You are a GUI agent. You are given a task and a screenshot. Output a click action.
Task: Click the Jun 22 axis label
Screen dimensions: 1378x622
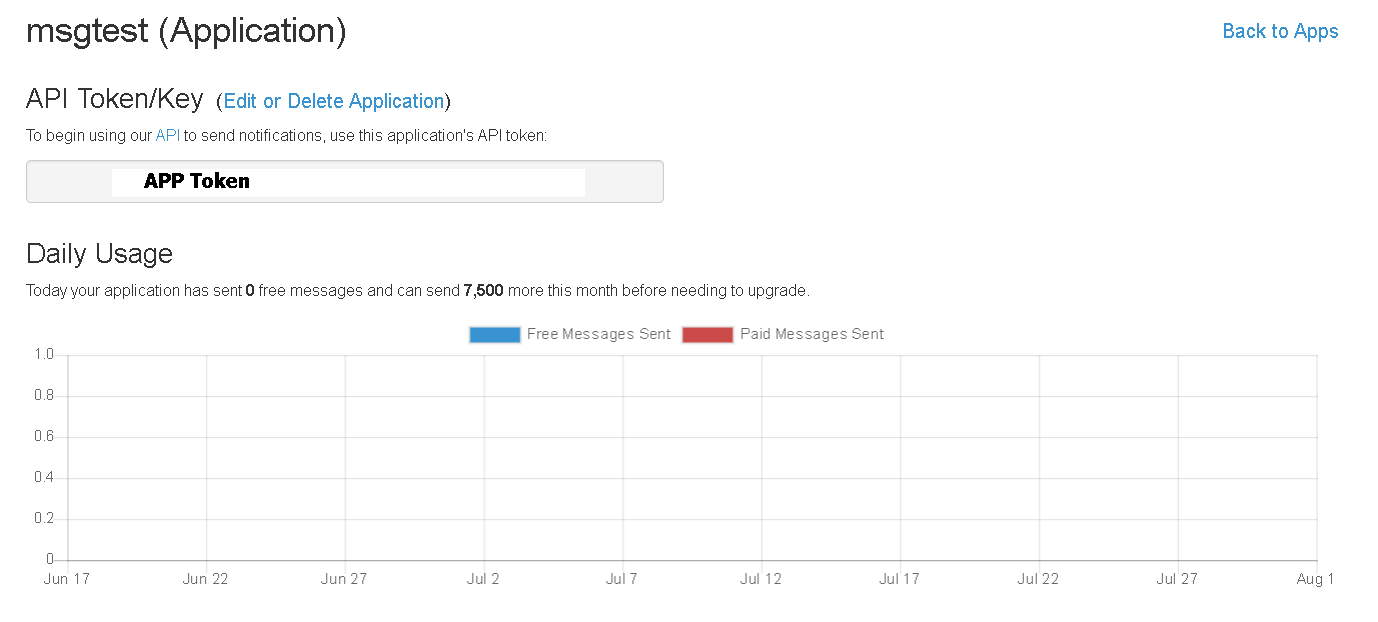click(x=206, y=579)
